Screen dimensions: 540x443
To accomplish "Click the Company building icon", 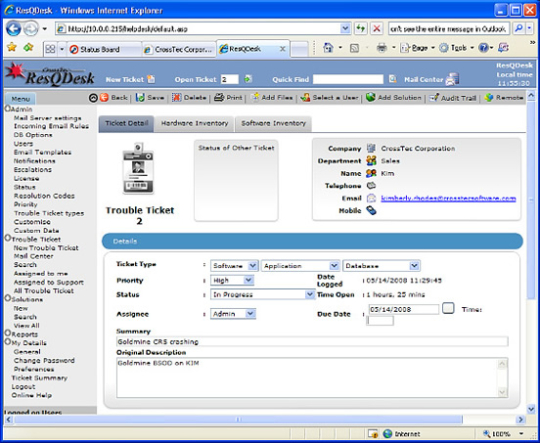I will click(371, 148).
